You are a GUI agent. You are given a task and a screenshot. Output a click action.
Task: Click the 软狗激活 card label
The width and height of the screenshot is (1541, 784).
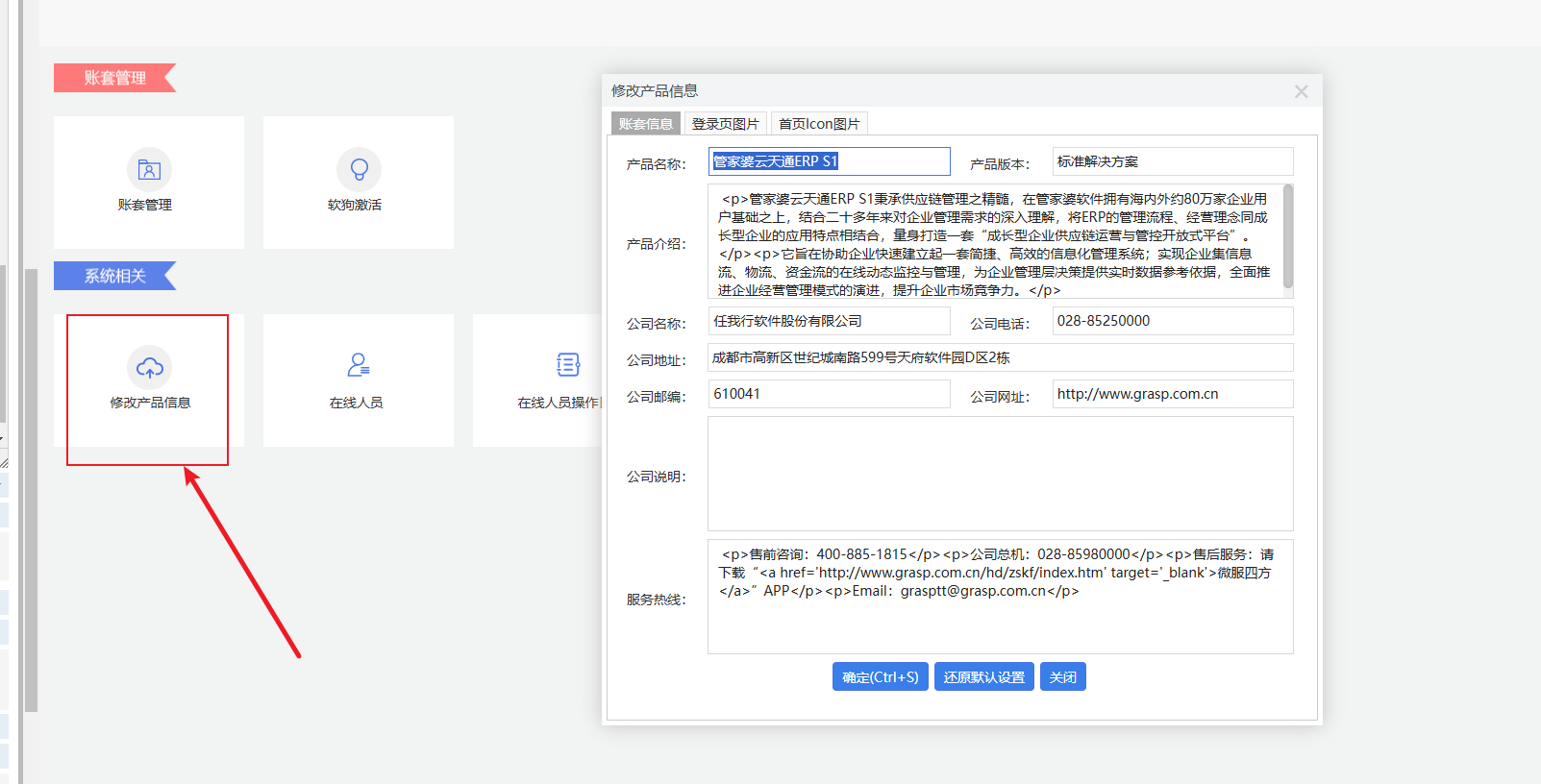tap(355, 205)
